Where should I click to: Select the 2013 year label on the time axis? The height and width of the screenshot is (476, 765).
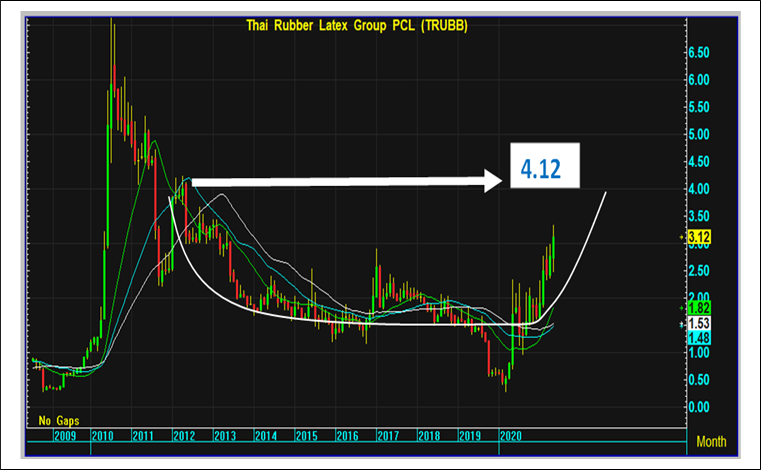click(x=225, y=436)
